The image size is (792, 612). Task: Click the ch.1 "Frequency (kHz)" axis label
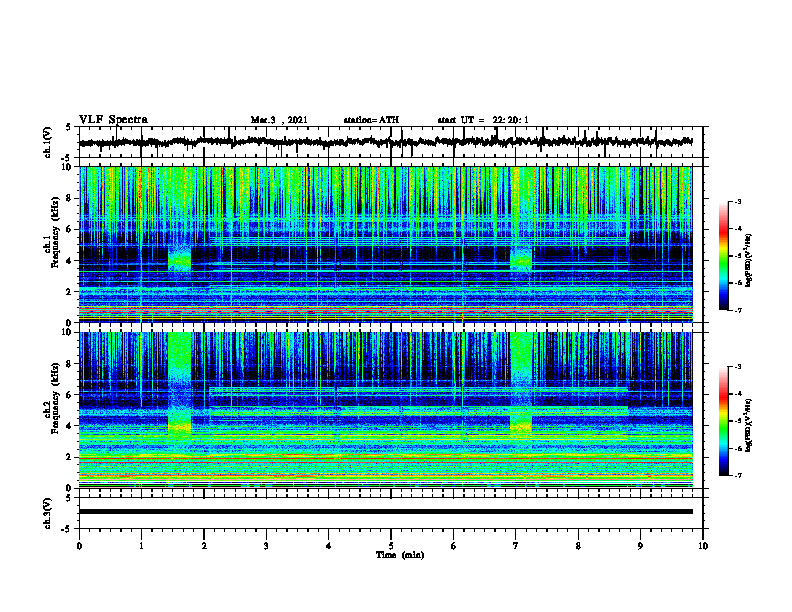(55, 232)
